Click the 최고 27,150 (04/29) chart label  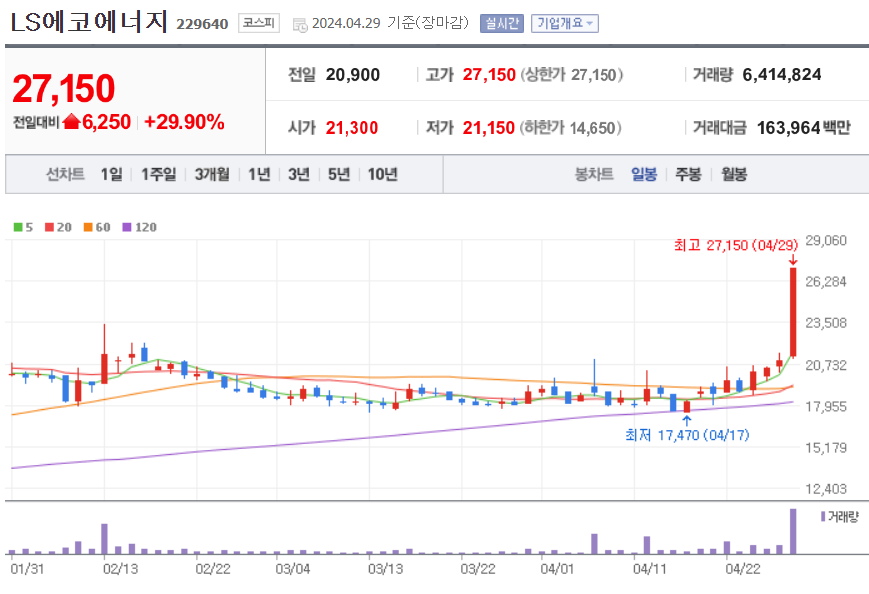[735, 245]
